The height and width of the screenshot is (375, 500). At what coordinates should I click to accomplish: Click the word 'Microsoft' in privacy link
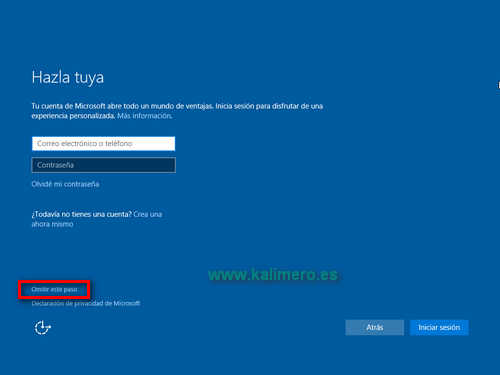(127, 303)
